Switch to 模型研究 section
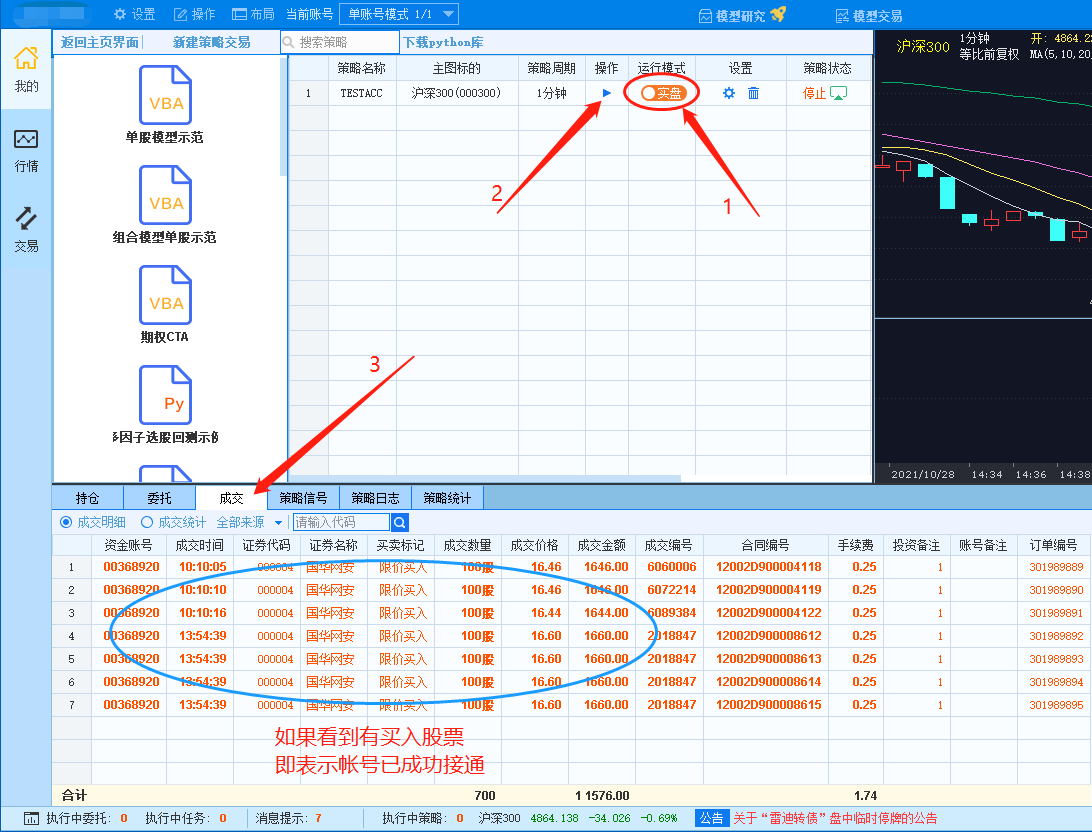Viewport: 1092px width, 832px height. tap(740, 15)
